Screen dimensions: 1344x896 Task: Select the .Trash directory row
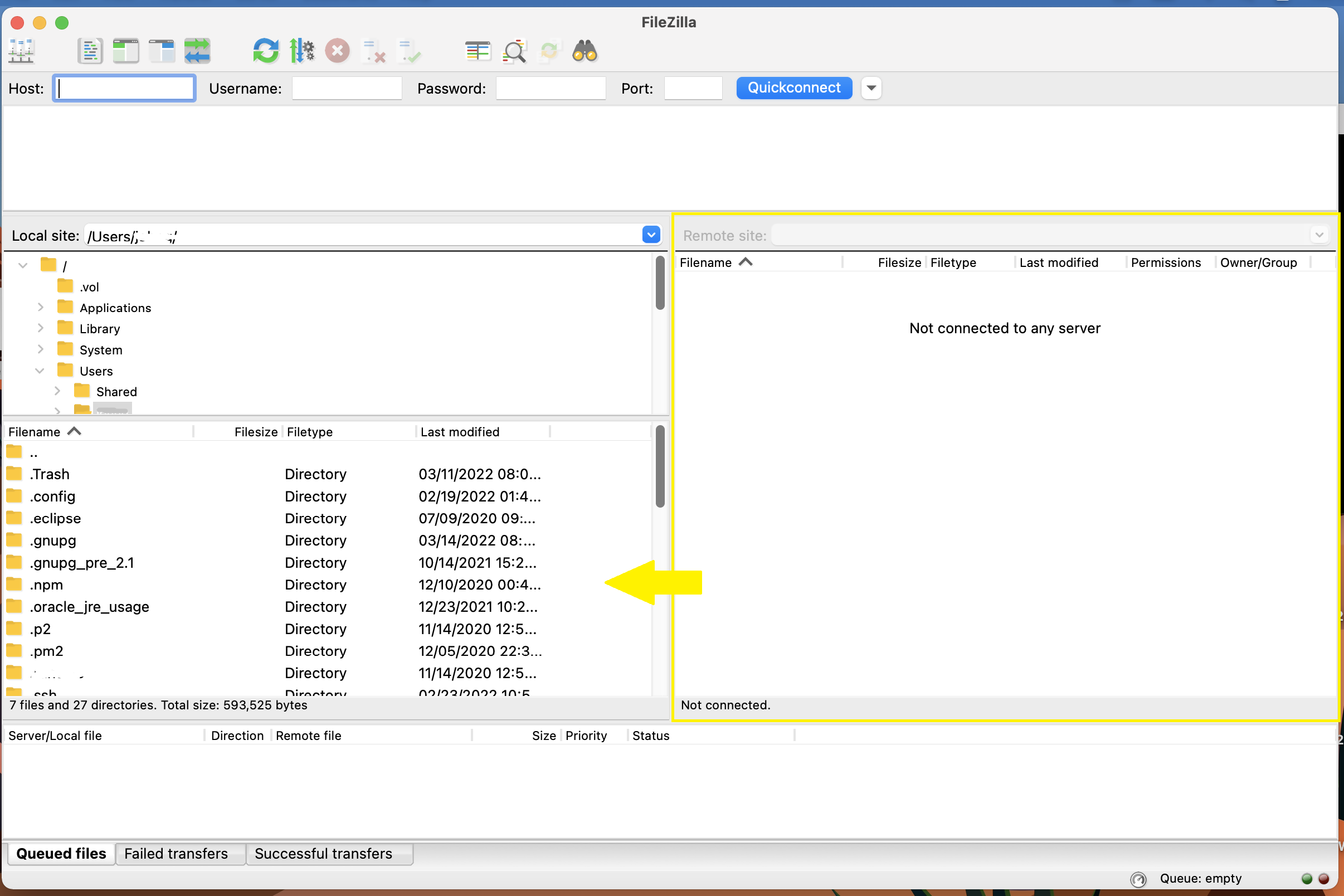(328, 474)
